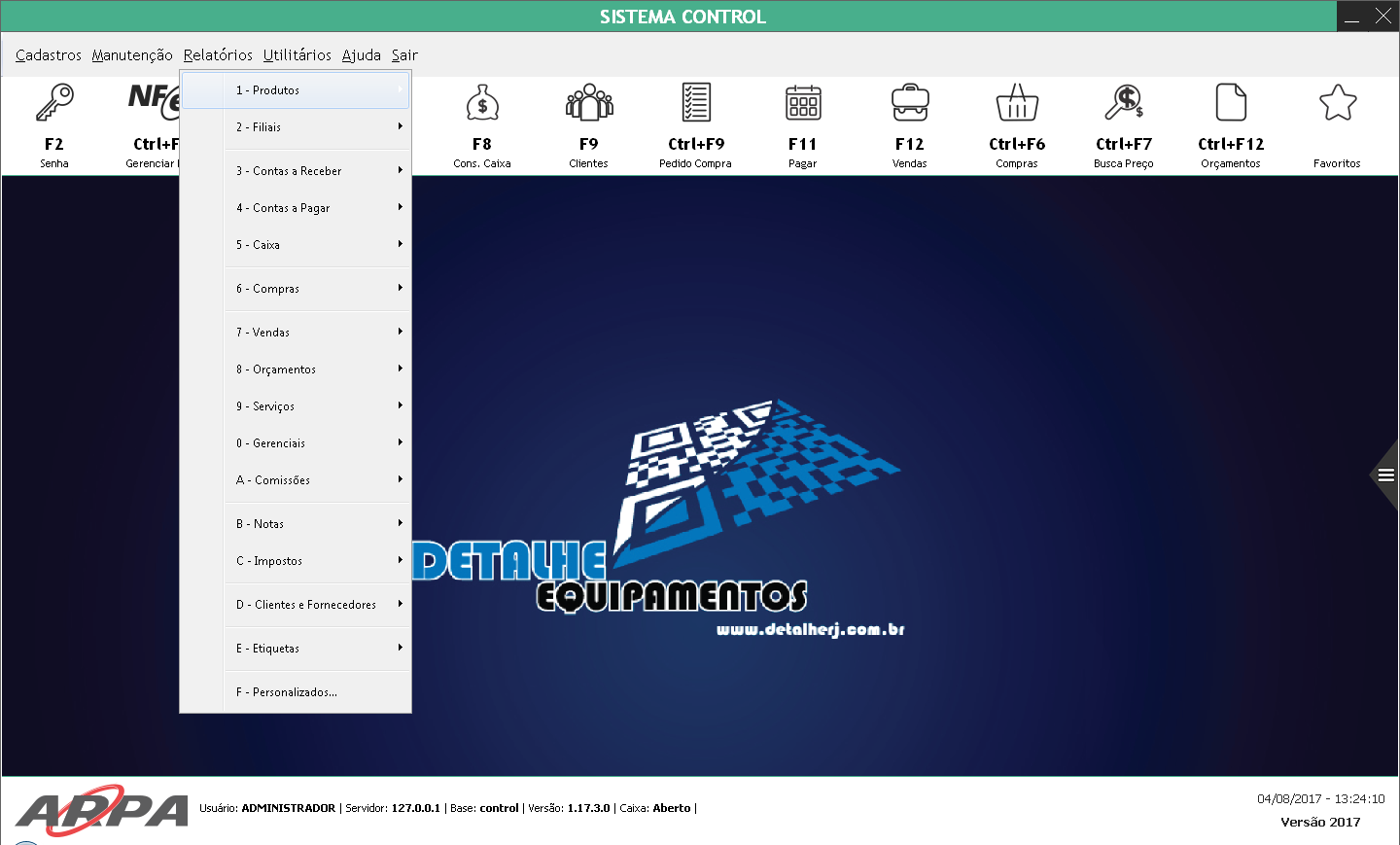This screenshot has height=845, width=1400.
Task: Click 'Servidor: 127.0.0.1' status text
Action: pyautogui.click(x=393, y=808)
